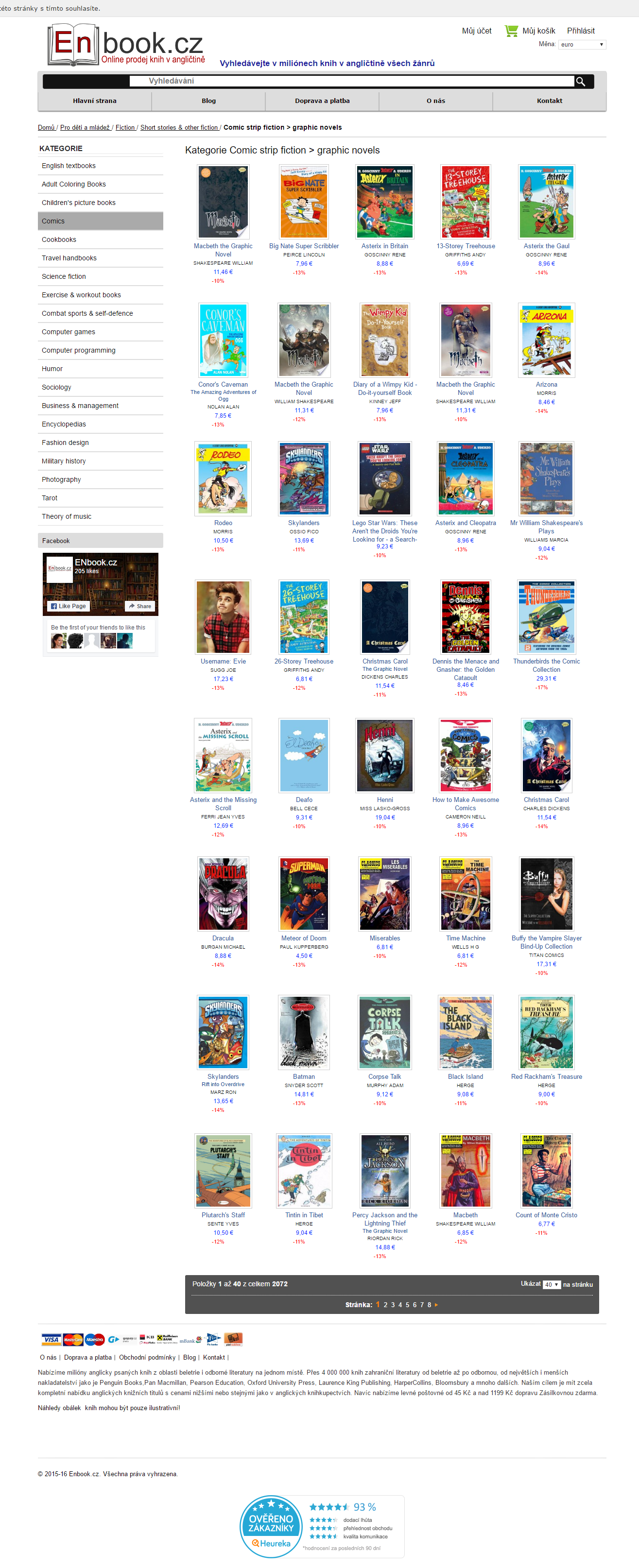Viewport: 639px width, 1568px height.
Task: Click the Heureka verified badge
Action: click(x=322, y=1525)
